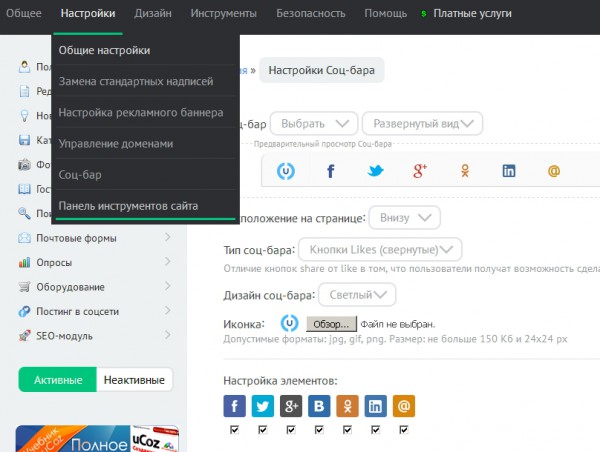Viewport: 600px width, 452px height.
Task: Select the cyan Twitter element tile
Action: click(263, 406)
